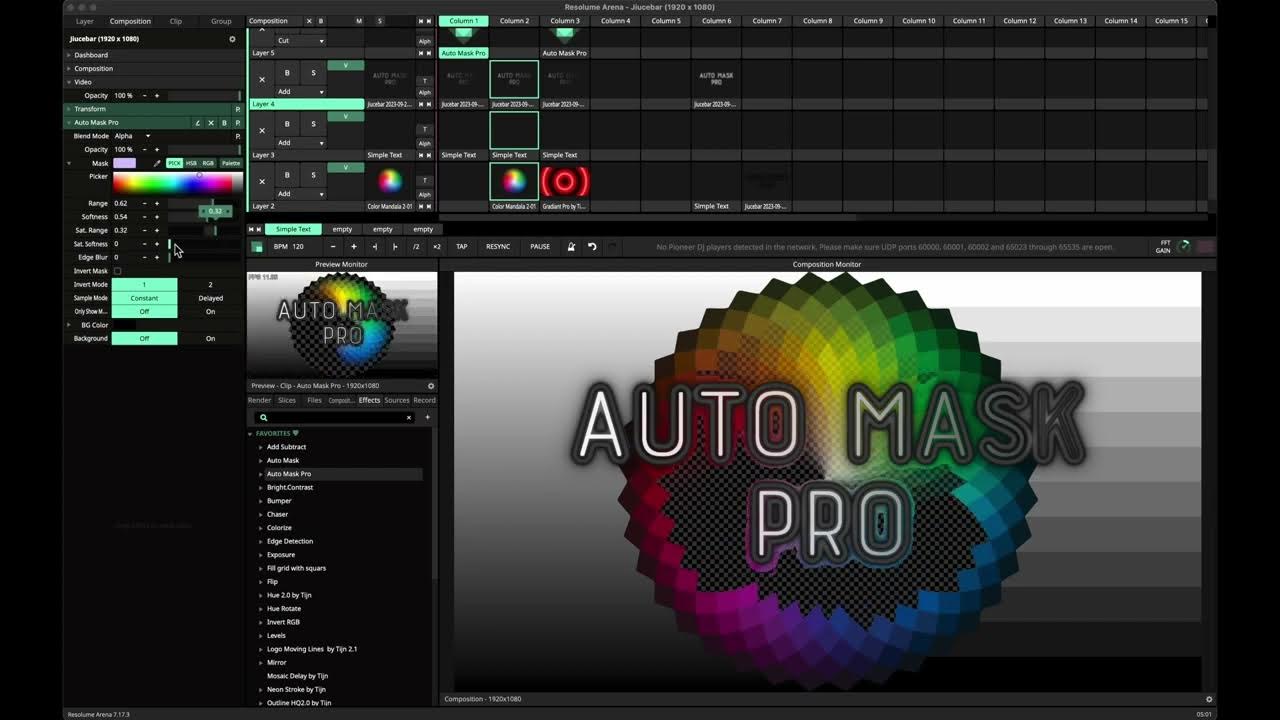
Task: Set Background to On
Action: 210,338
